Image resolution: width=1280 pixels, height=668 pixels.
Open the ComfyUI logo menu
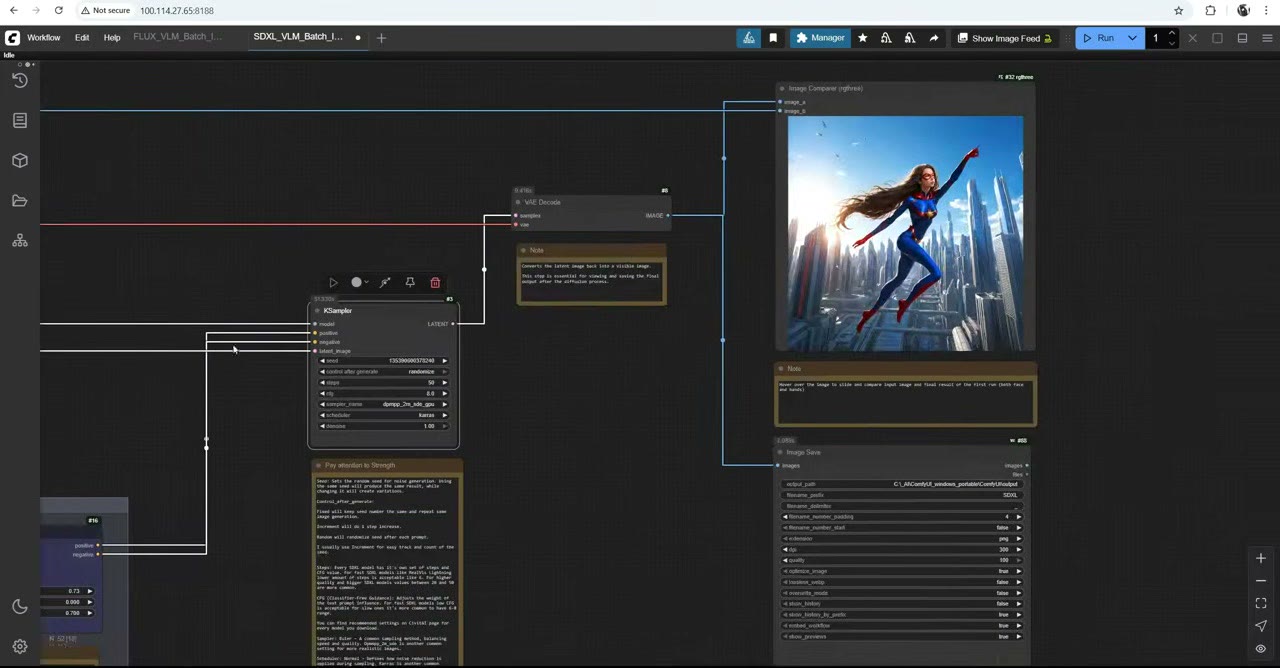12,38
